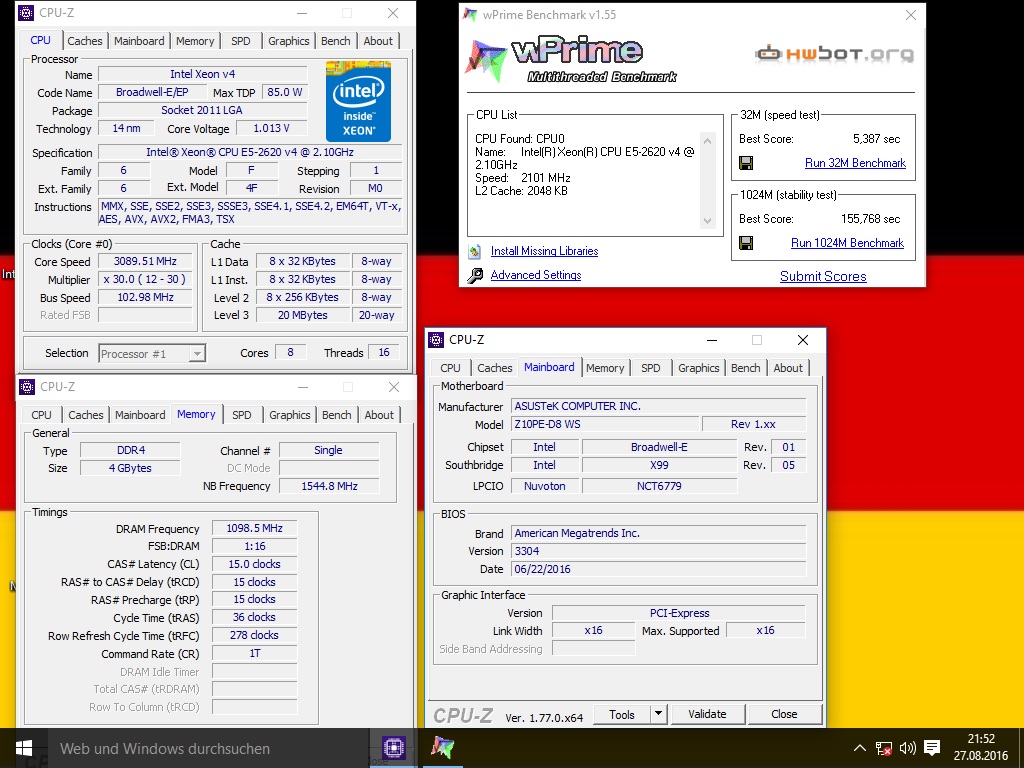Image resolution: width=1024 pixels, height=768 pixels.
Task: Show hidden system tray icons
Action: [x=859, y=748]
